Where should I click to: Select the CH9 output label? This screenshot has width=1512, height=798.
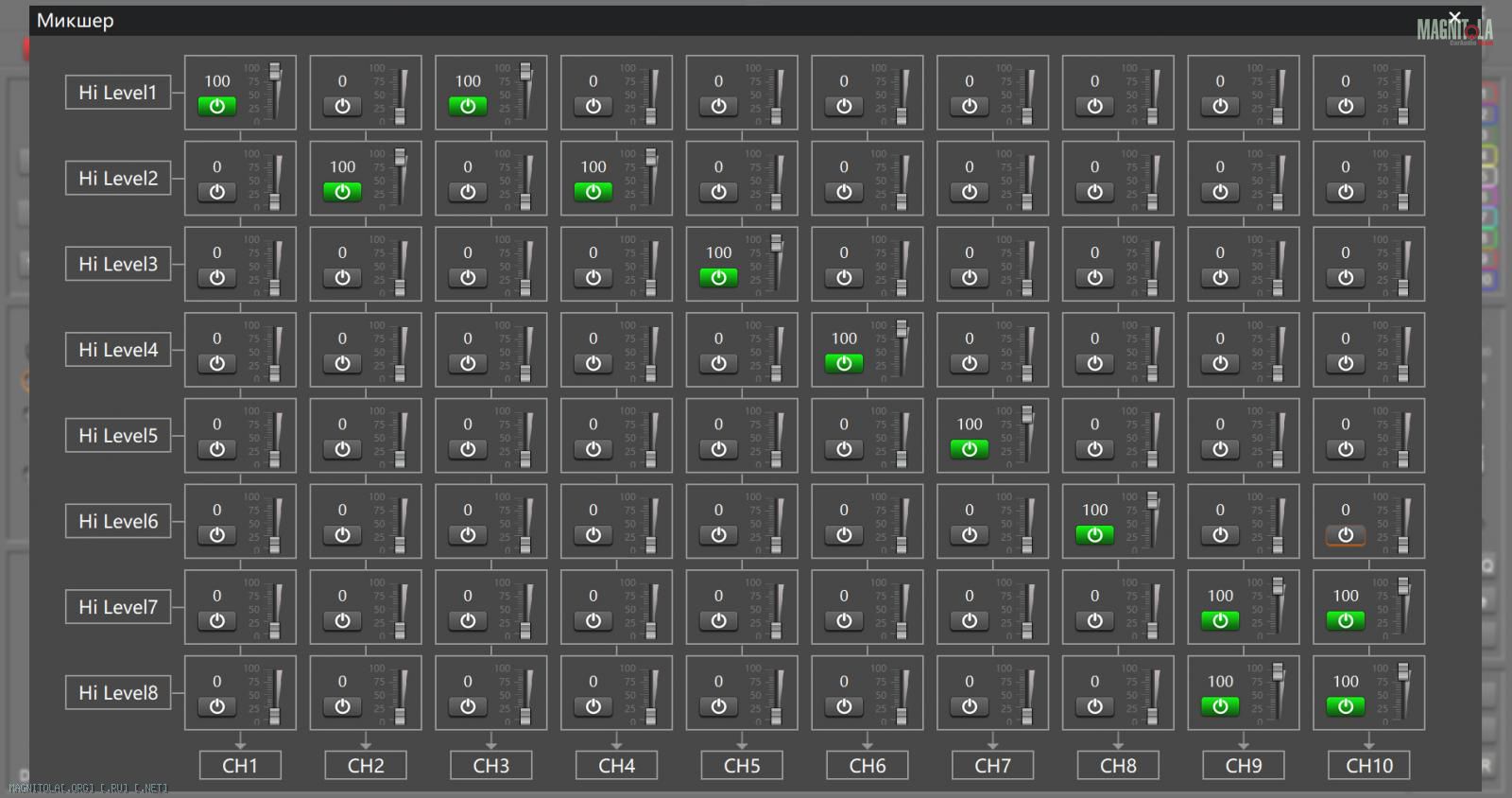(x=1244, y=766)
